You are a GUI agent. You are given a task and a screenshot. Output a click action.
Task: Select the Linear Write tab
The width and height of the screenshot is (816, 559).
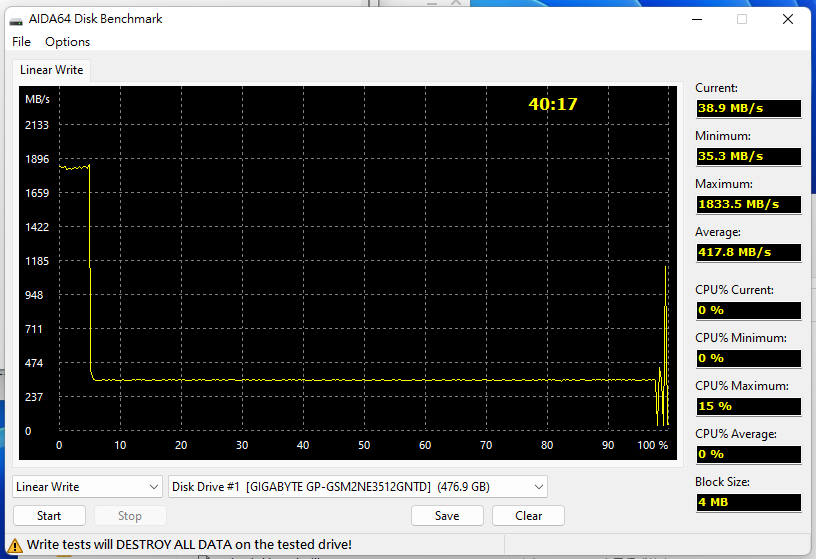click(52, 70)
